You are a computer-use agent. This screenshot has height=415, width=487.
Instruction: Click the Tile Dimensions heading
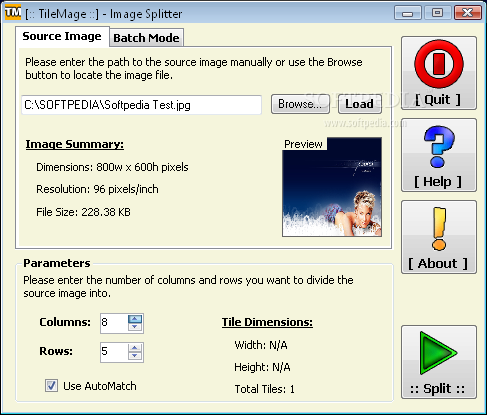tap(267, 322)
